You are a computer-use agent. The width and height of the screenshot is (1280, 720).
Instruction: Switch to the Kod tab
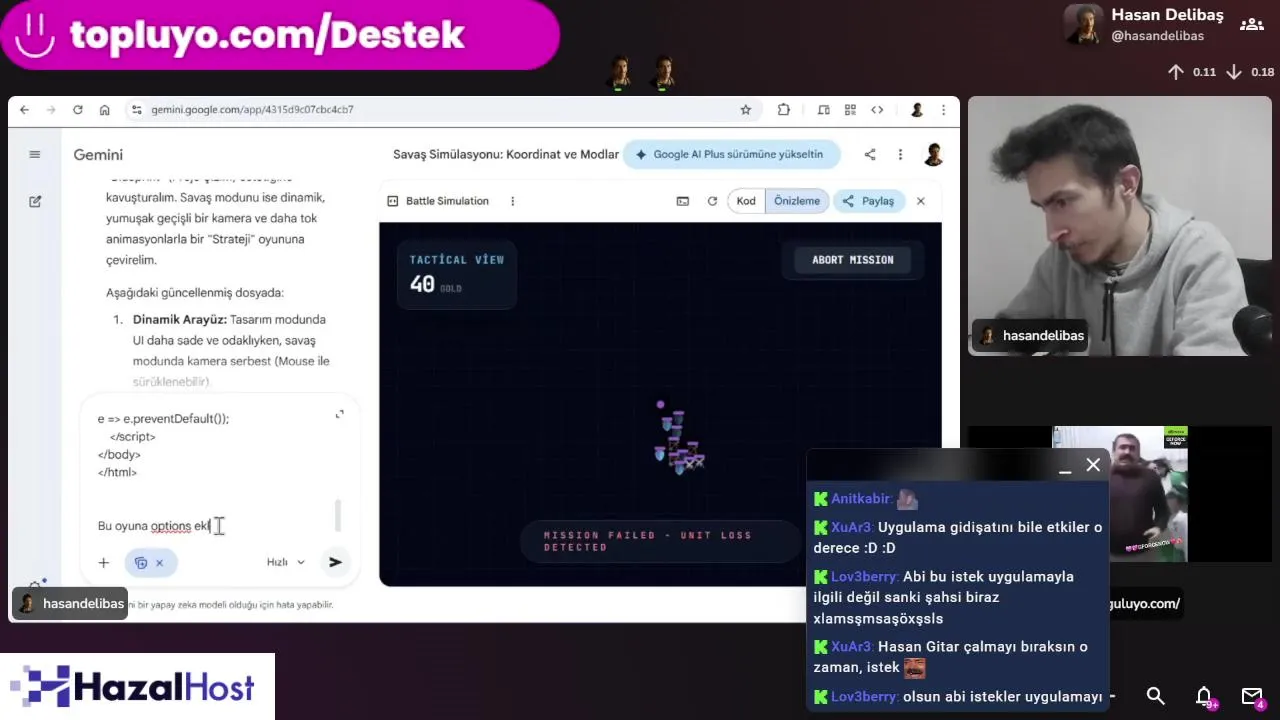click(x=746, y=201)
